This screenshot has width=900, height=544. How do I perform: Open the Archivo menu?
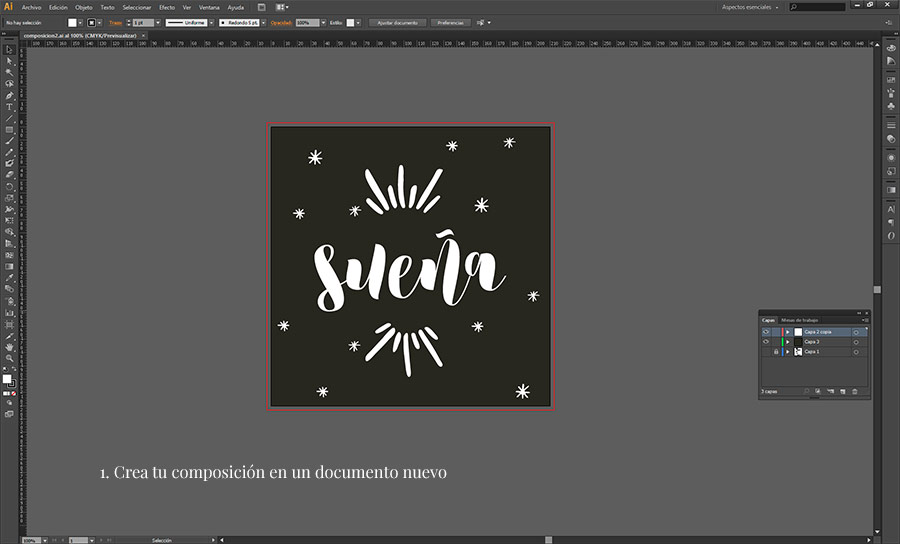(32, 7)
